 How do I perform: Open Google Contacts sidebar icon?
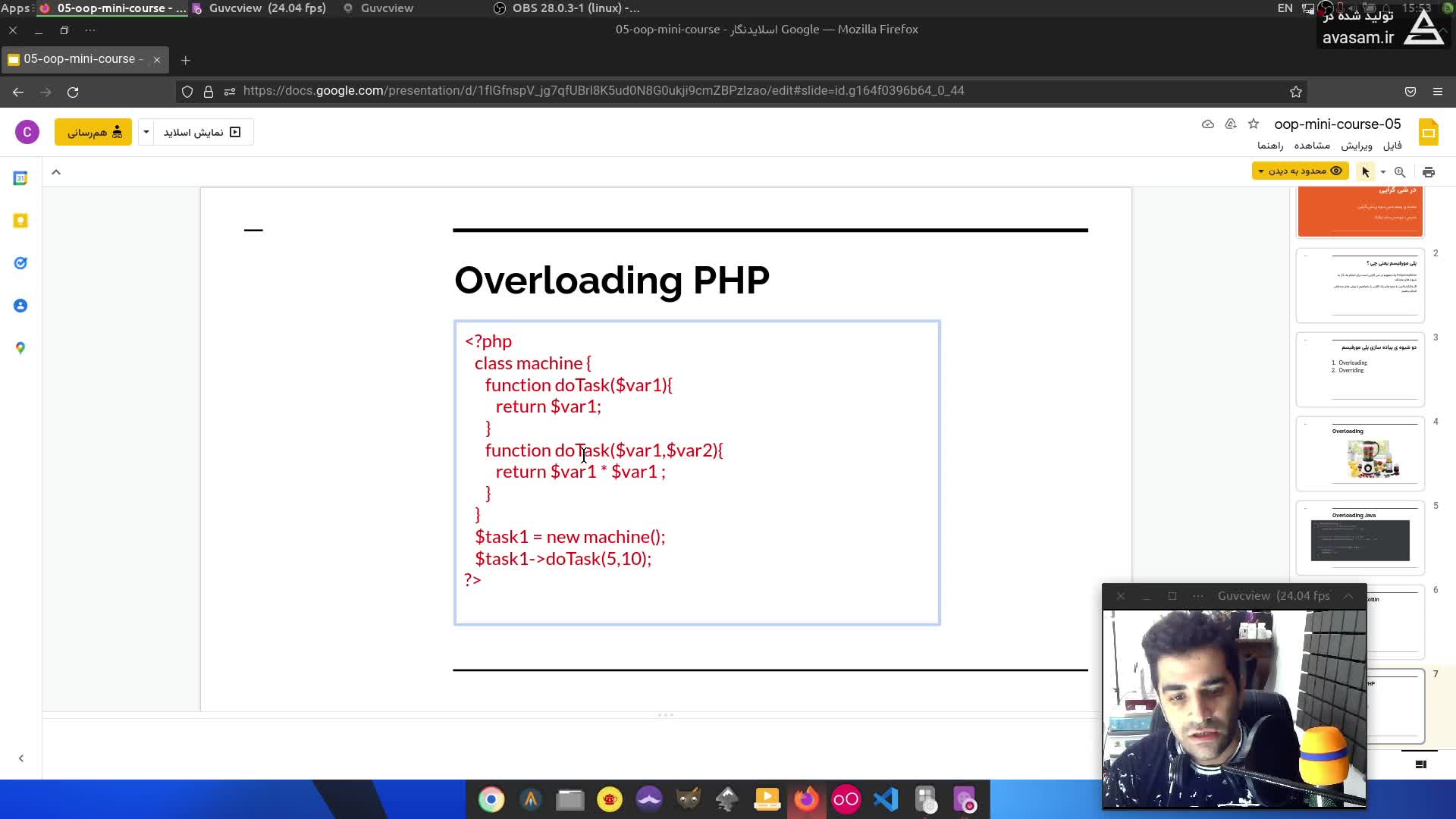pyautogui.click(x=20, y=306)
